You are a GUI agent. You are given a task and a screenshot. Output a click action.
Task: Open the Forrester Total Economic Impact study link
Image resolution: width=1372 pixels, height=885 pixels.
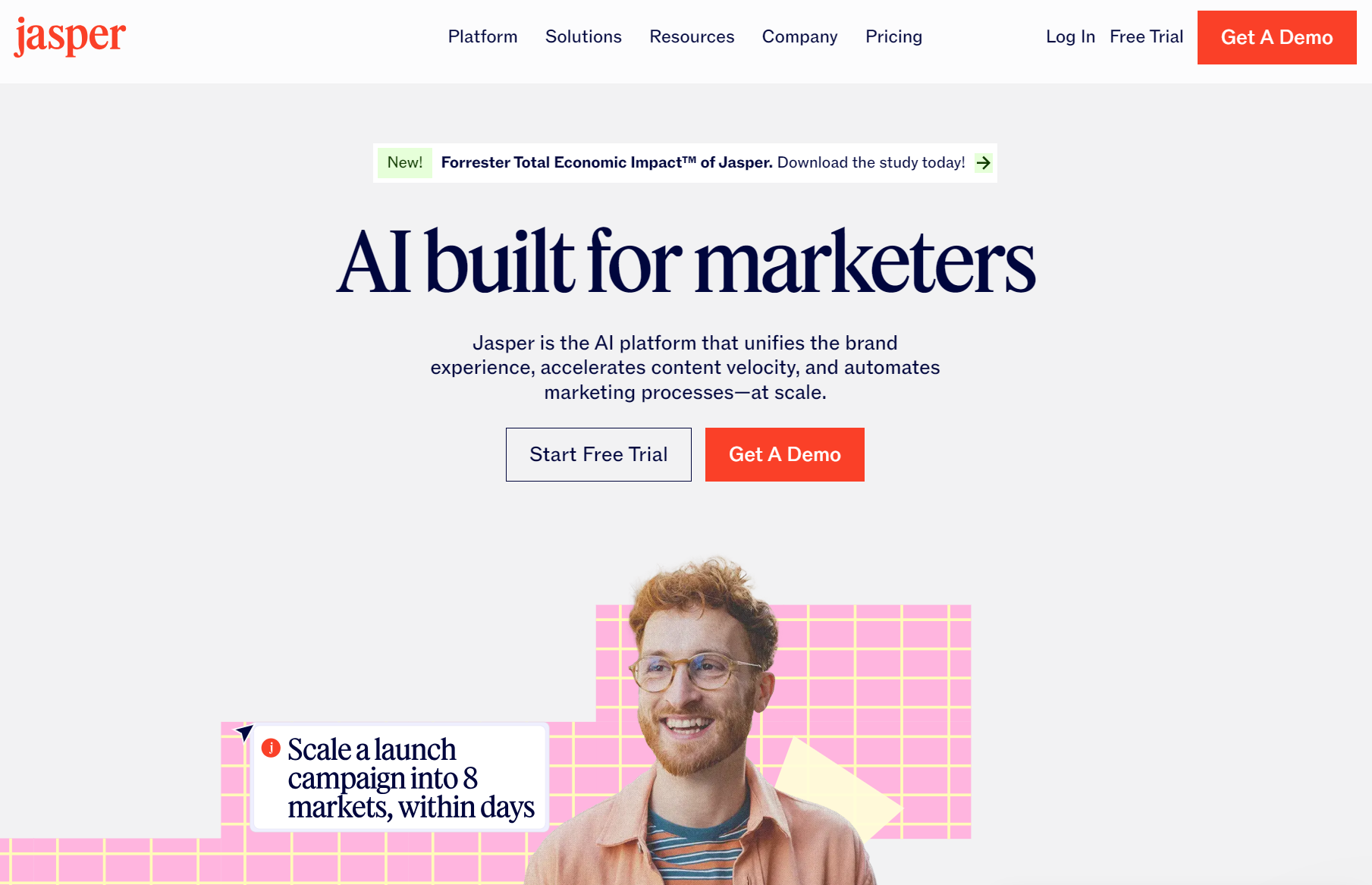click(703, 162)
